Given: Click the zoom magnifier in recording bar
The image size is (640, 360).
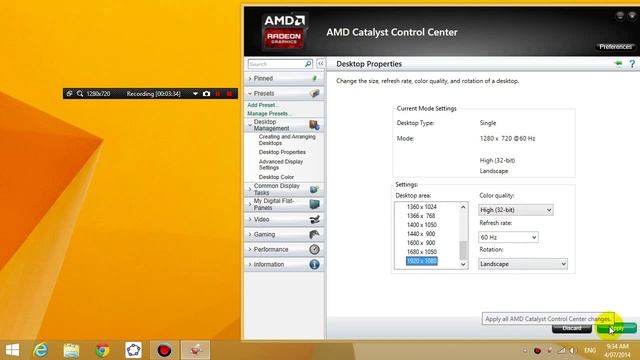Looking at the screenshot, I should coord(80,93).
